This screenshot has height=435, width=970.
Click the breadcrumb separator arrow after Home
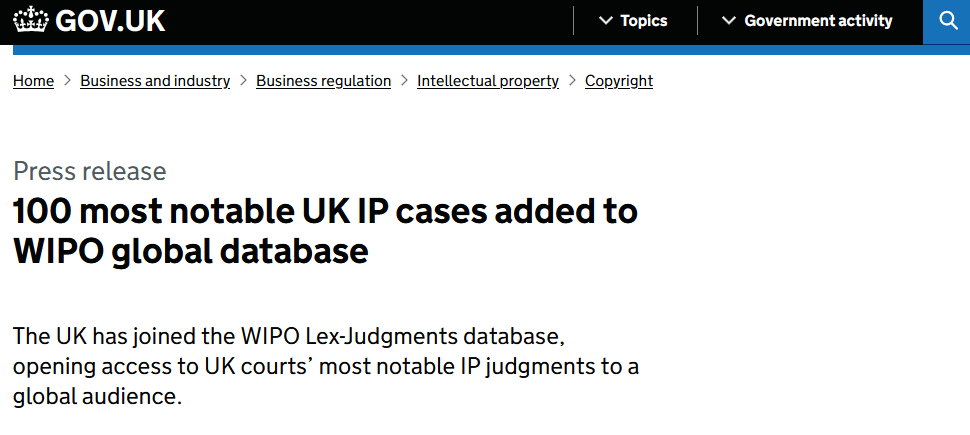coord(67,81)
